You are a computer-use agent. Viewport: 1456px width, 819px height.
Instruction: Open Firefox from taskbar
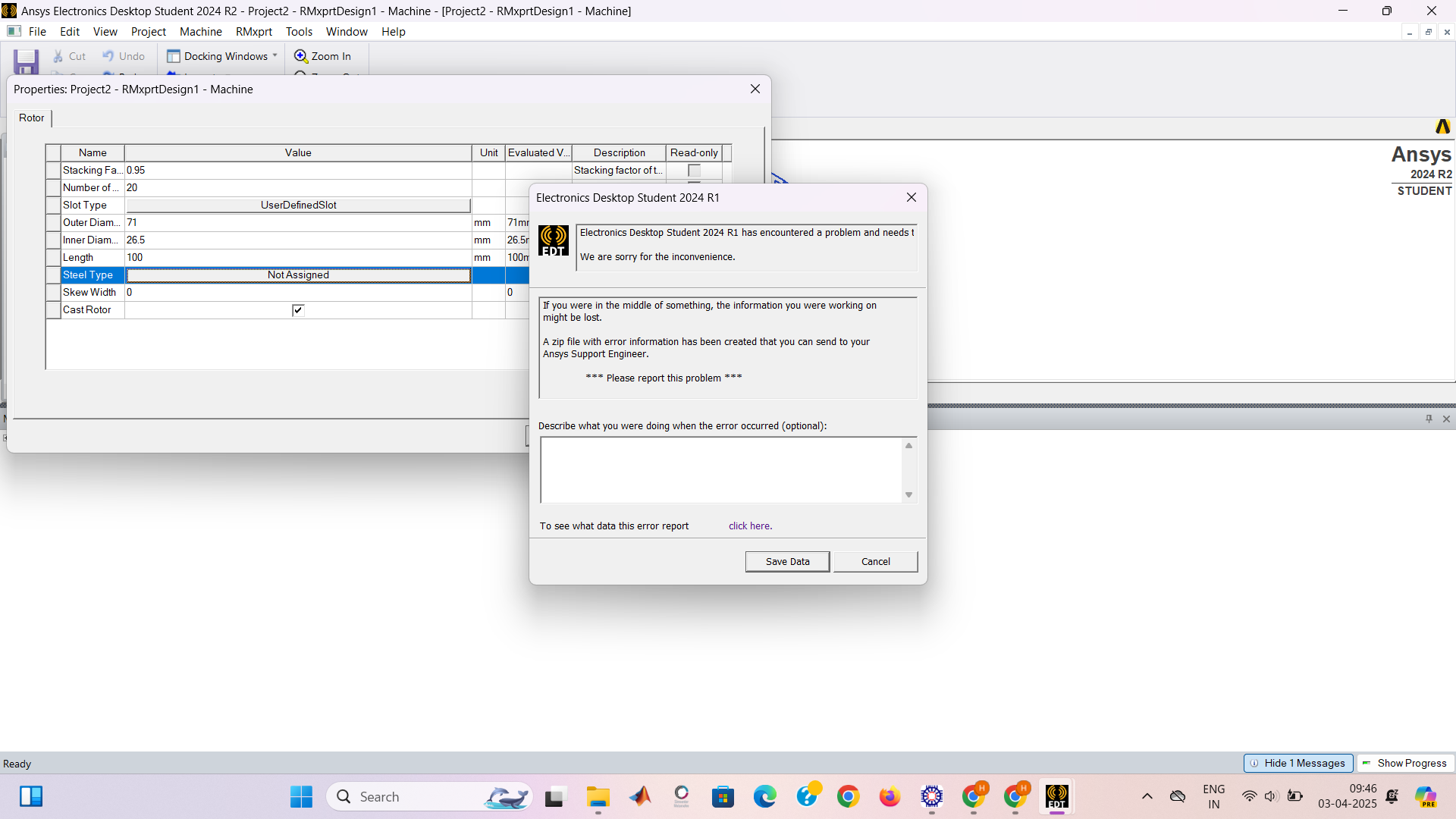coord(890,797)
